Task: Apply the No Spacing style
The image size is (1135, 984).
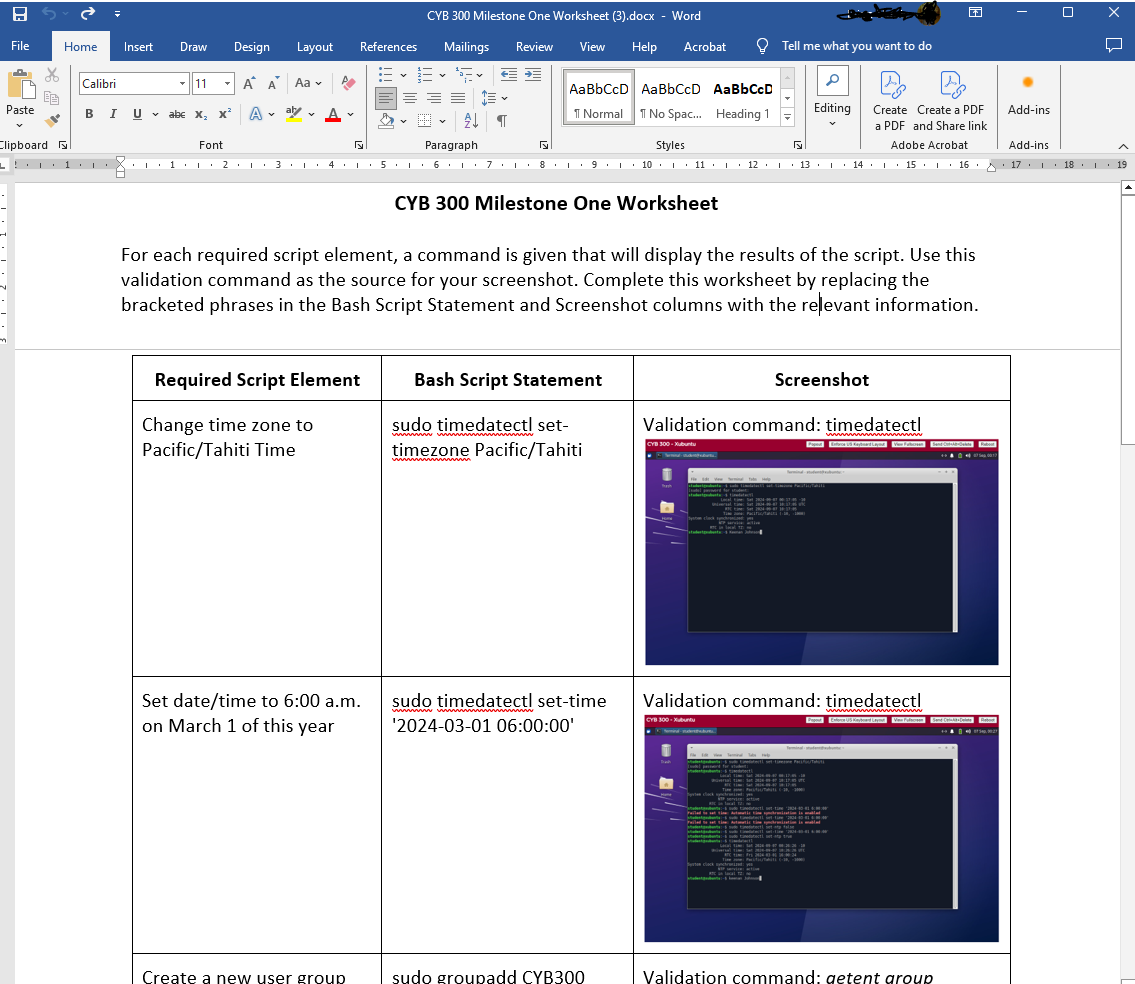Action: 671,98
